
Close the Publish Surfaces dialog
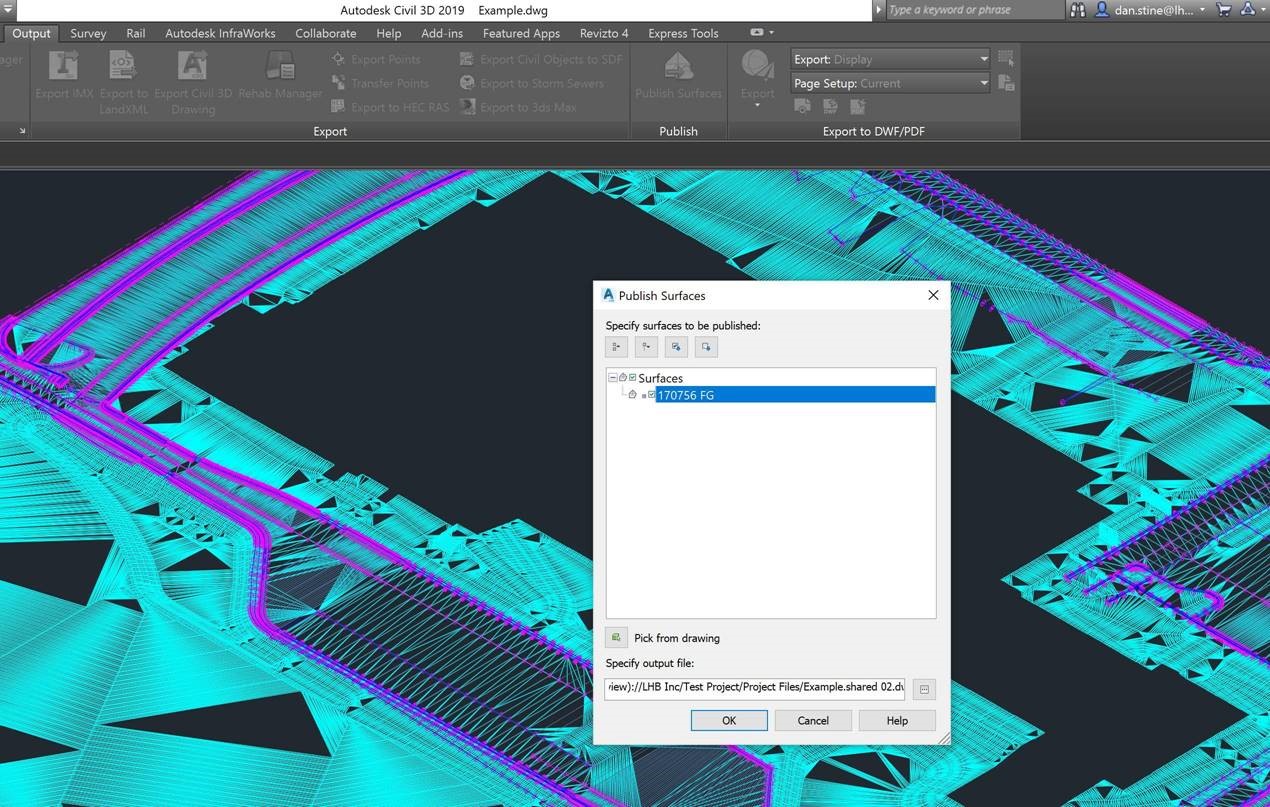tap(933, 295)
